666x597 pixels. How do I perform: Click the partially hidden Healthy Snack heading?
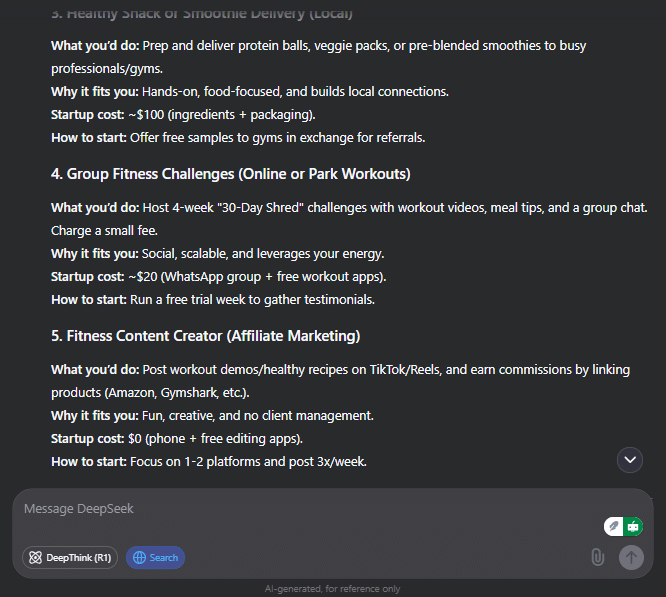pos(202,14)
